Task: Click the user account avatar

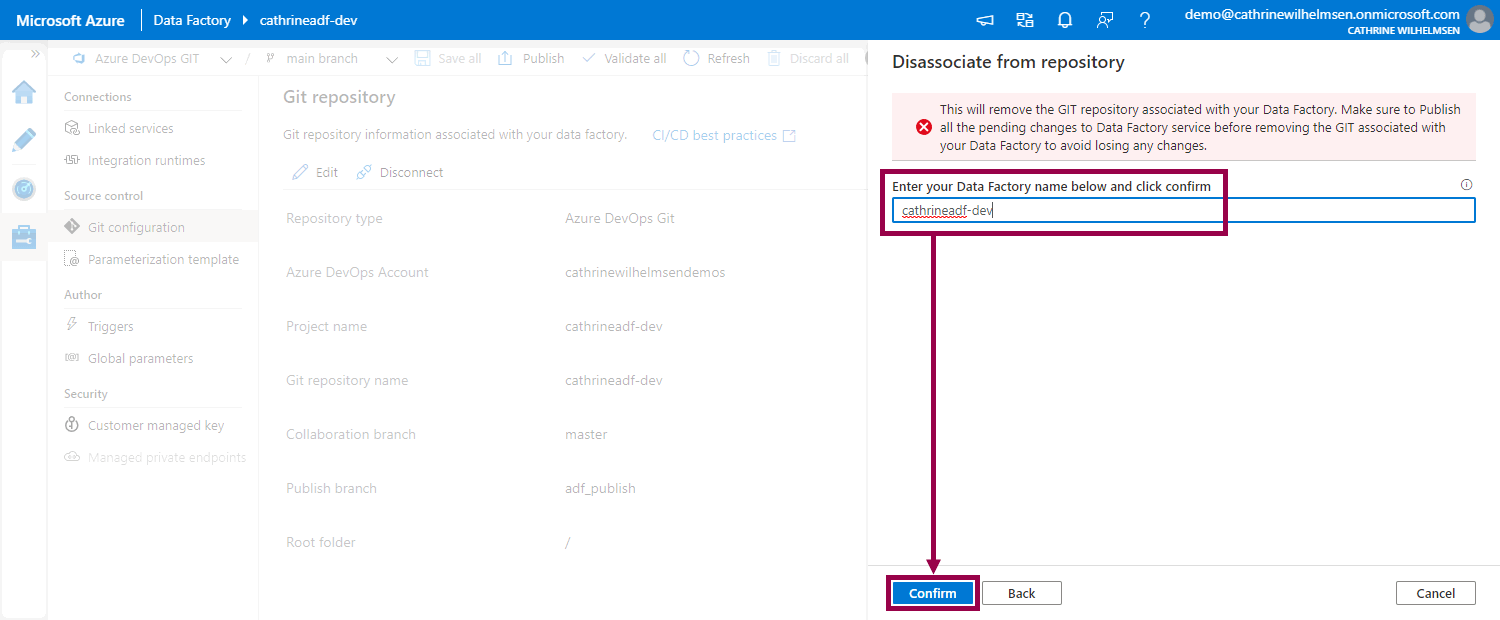Action: tap(1478, 20)
